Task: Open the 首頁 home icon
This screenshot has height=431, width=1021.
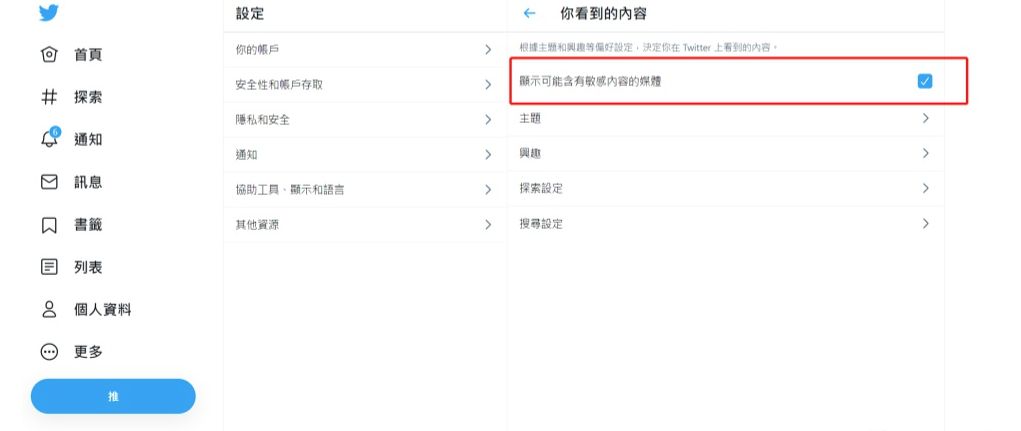Action: click(49, 55)
